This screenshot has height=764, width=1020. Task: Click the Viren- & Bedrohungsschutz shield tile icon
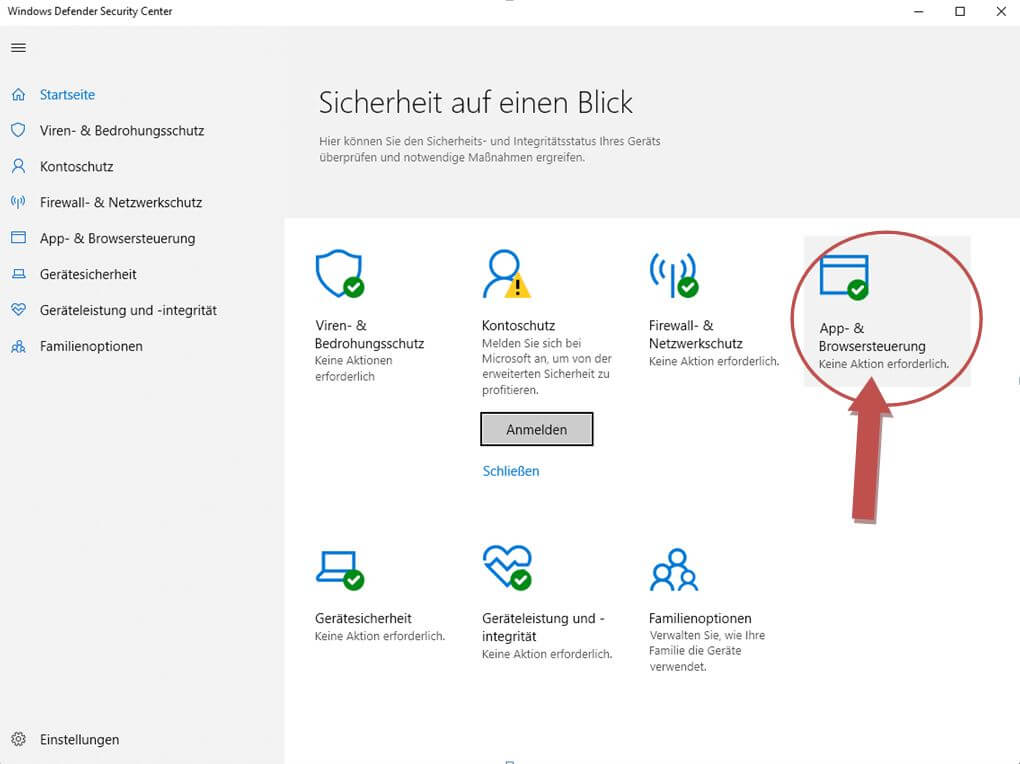[x=338, y=274]
